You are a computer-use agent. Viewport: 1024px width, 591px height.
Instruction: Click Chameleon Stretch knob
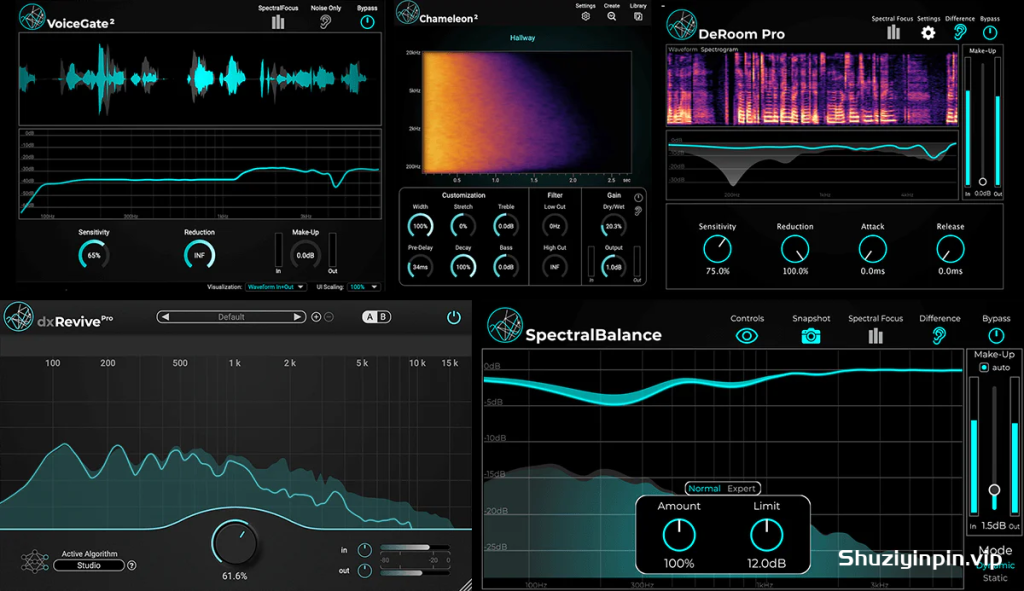coord(463,226)
